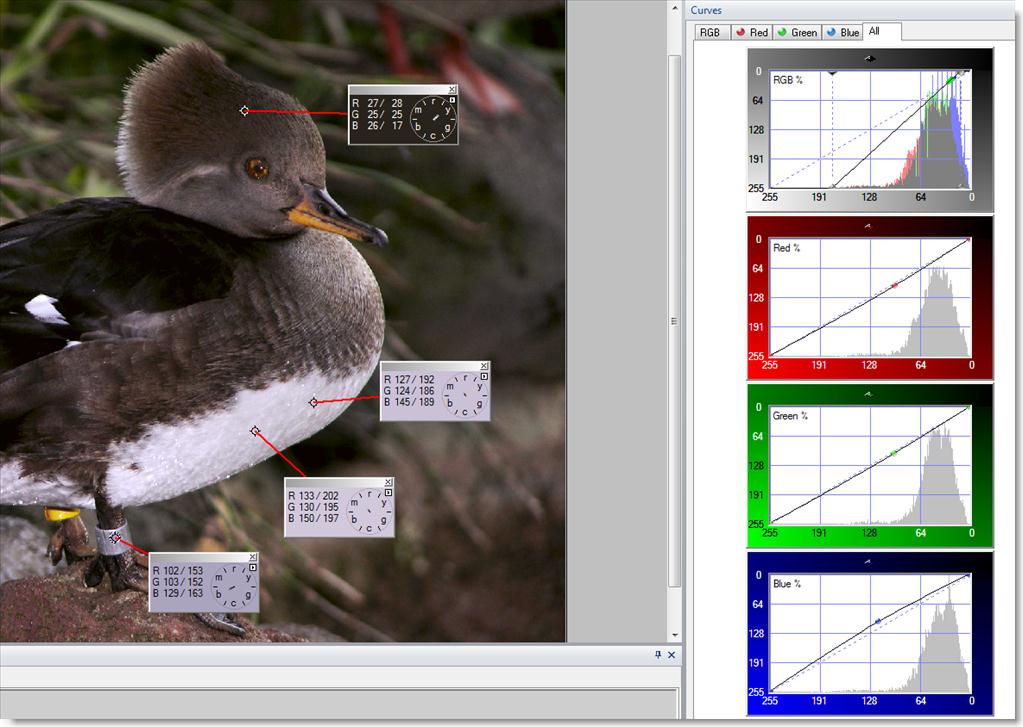The height and width of the screenshot is (727, 1023).
Task: Click the small square button on the R 27/28 readout
Action: 452,100
